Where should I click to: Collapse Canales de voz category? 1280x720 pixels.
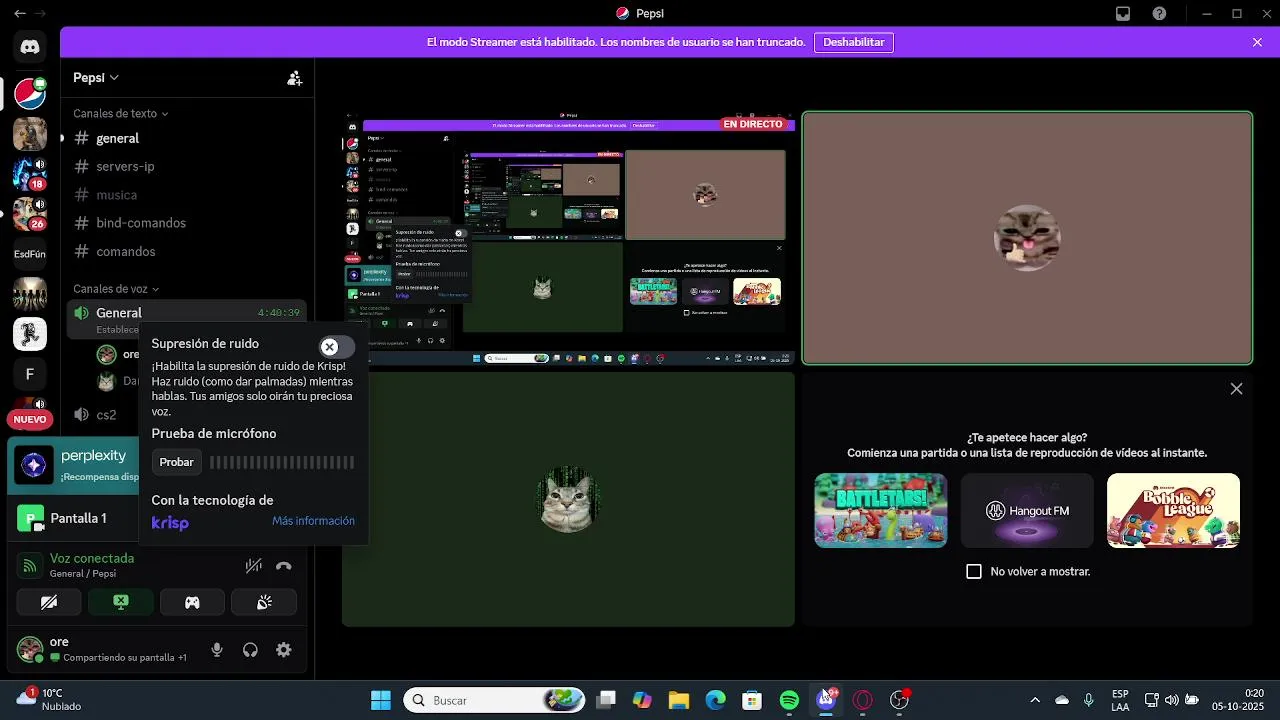click(116, 289)
